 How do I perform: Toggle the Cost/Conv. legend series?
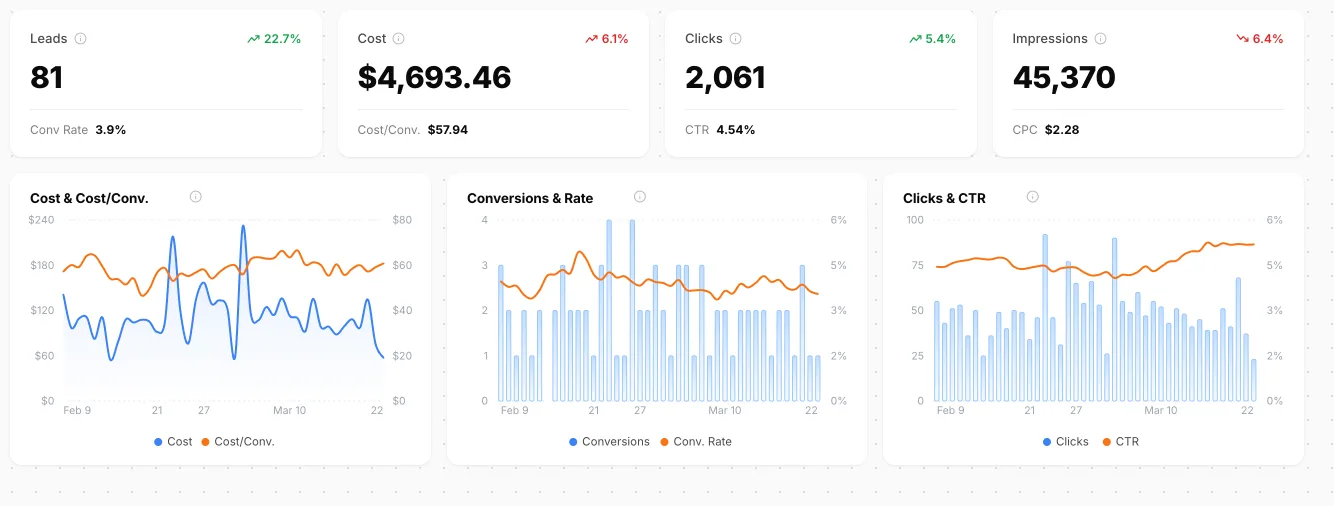(x=238, y=441)
